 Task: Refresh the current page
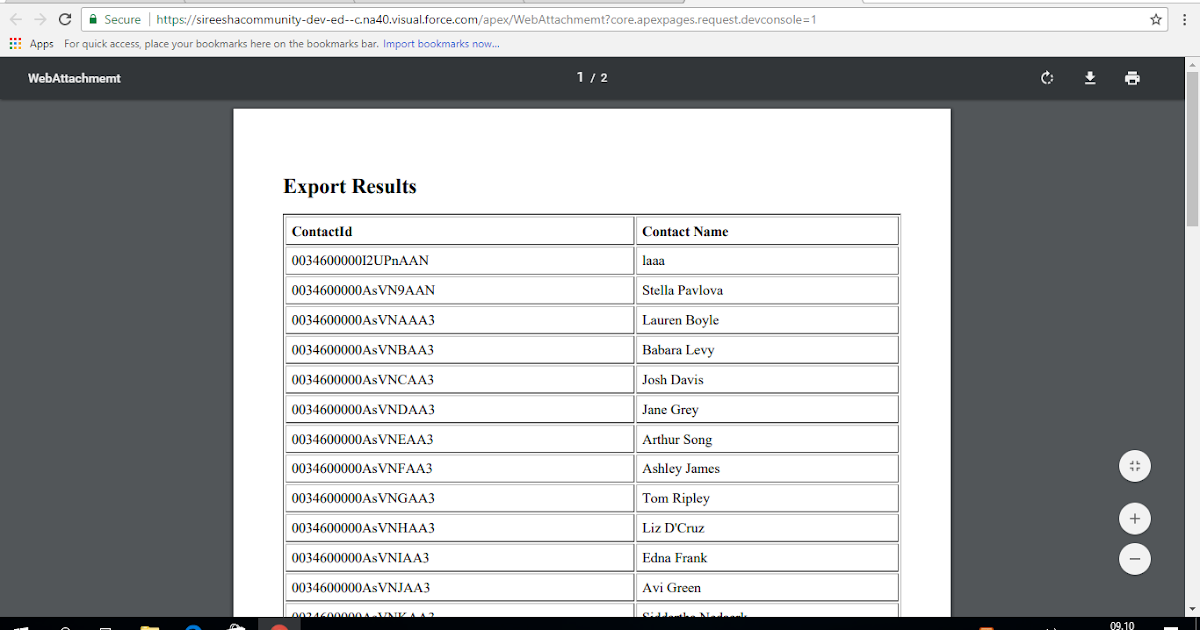click(x=64, y=18)
